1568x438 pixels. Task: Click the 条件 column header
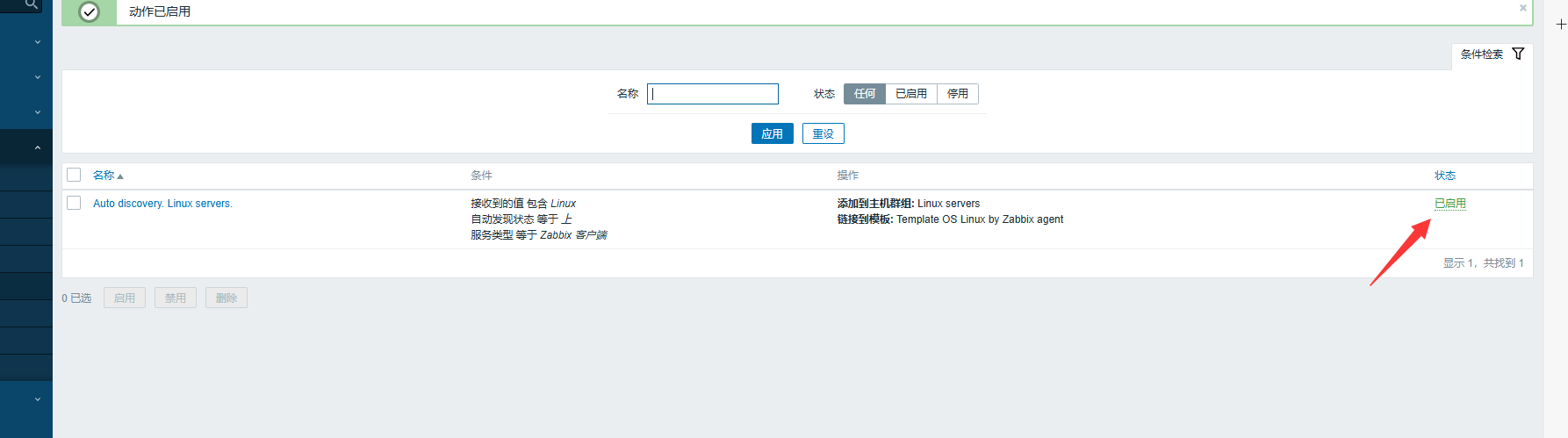[x=481, y=176]
